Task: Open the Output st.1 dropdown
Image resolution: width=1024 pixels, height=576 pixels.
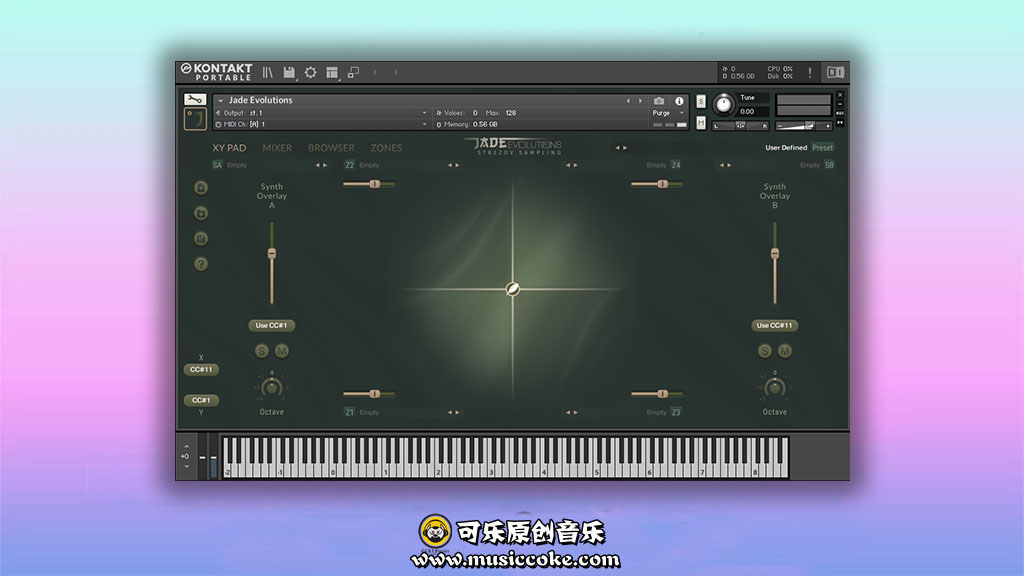Action: coord(424,113)
